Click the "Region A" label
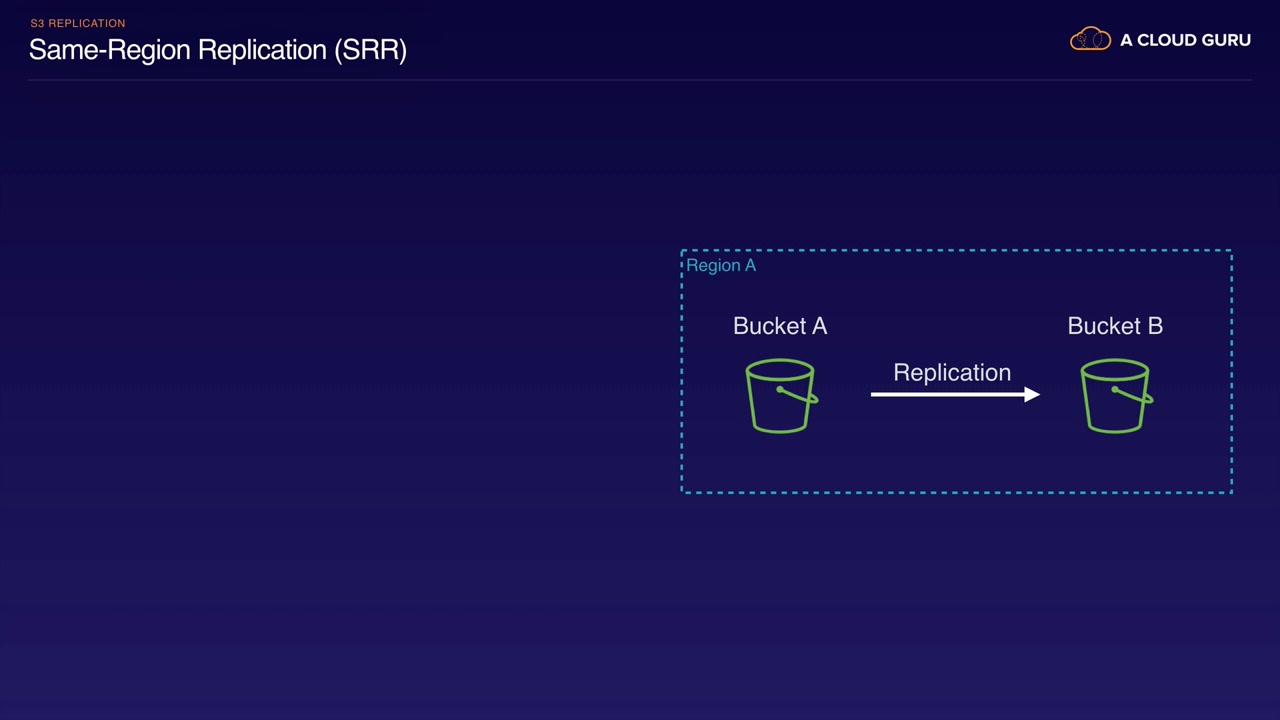Screen dimensions: 1280x720 pos(721,265)
